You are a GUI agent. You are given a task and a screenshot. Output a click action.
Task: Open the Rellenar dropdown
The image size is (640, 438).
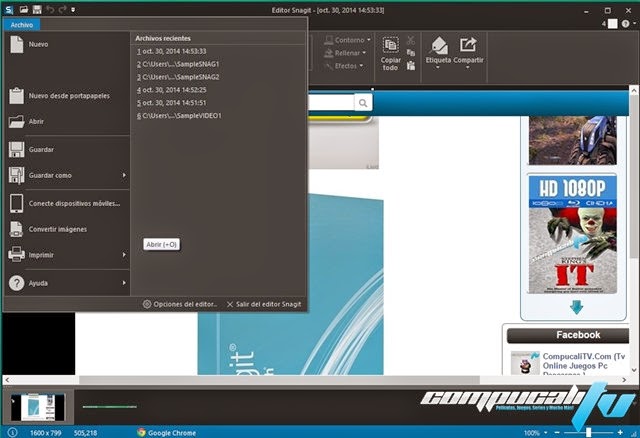point(345,53)
